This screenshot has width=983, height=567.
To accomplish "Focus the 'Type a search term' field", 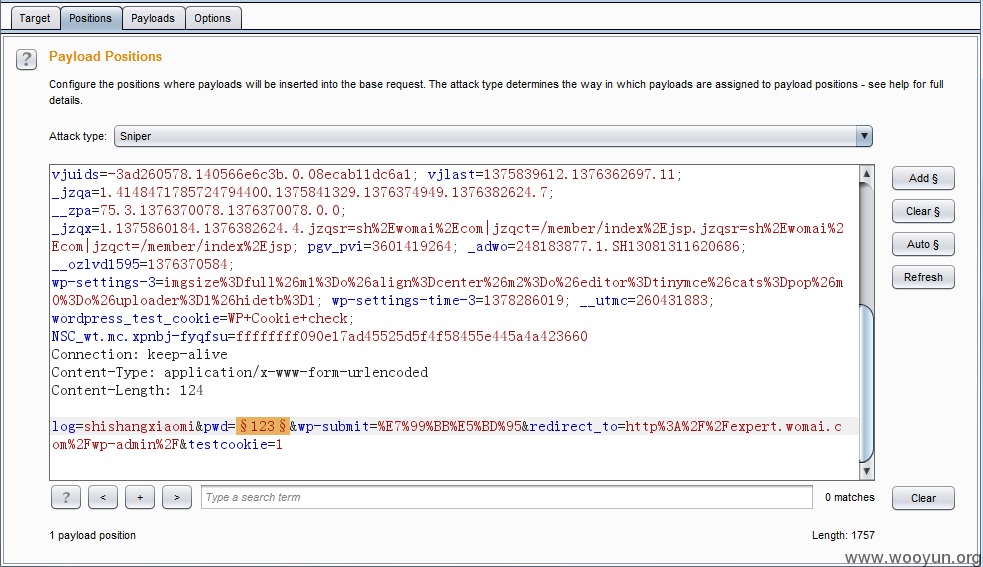I will 507,497.
